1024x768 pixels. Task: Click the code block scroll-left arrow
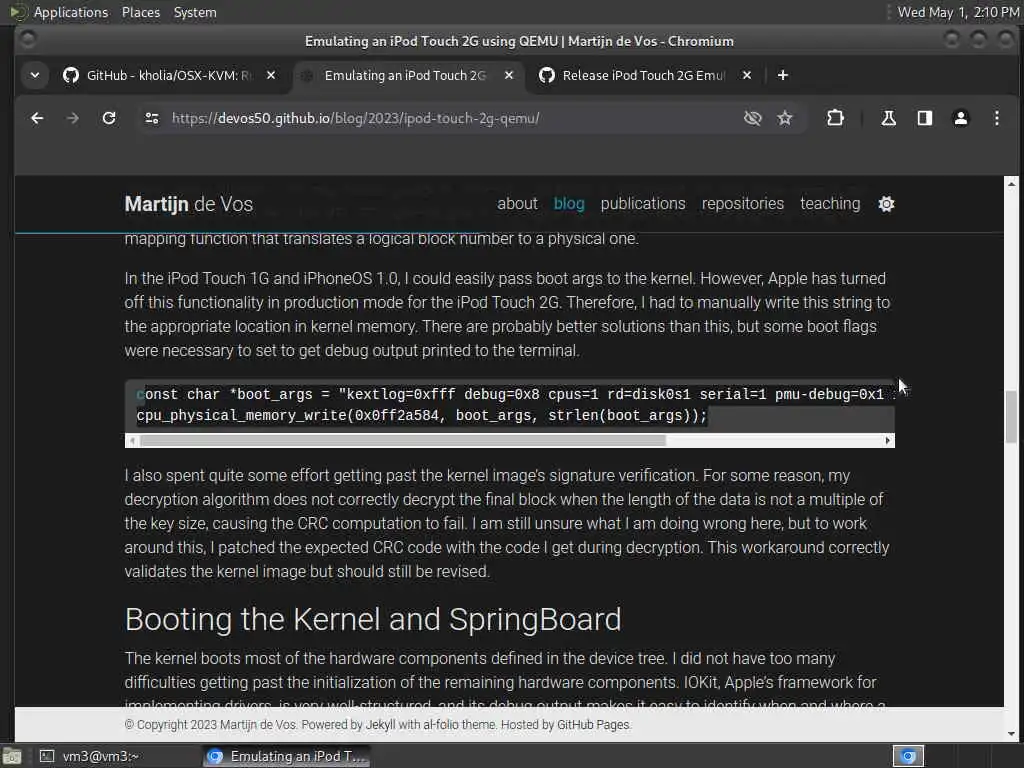coord(133,440)
